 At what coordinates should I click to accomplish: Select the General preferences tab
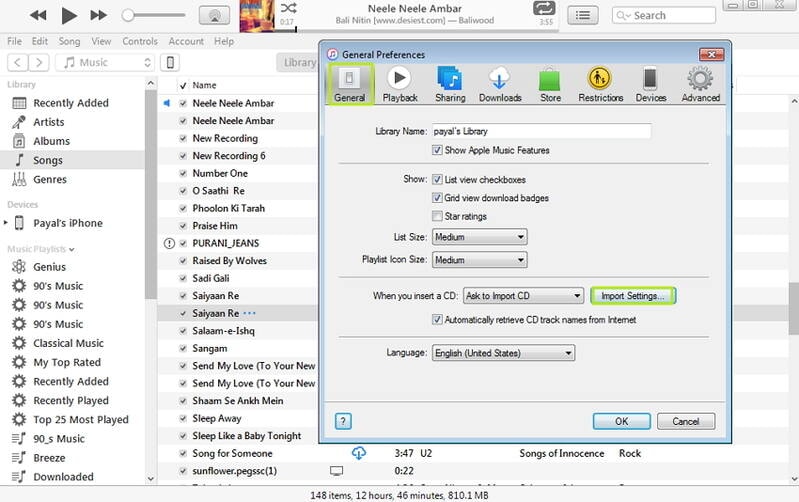point(350,85)
